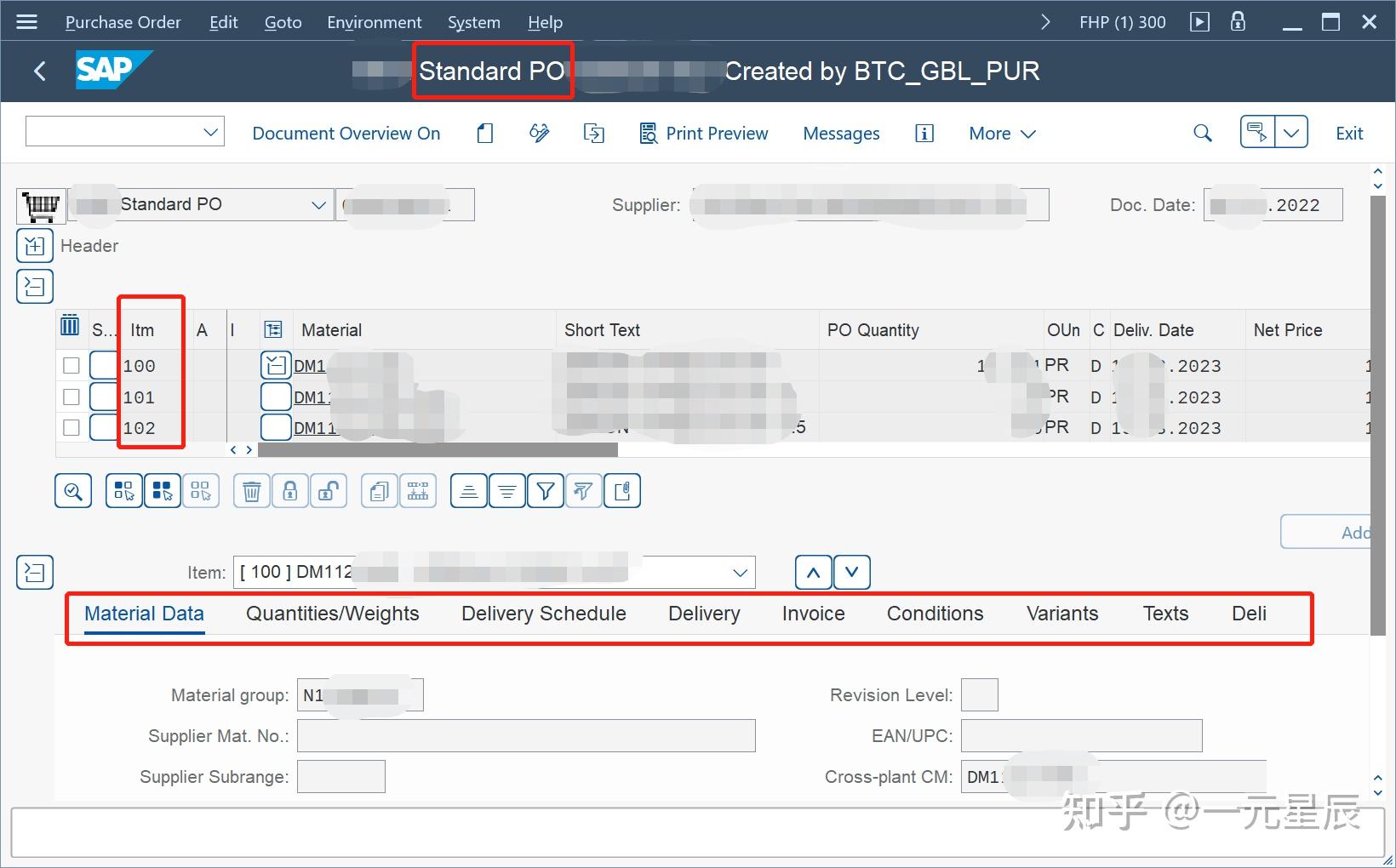Screen dimensions: 1396x868
Task: Switch to the Conditions tab
Action: pyautogui.click(x=934, y=614)
